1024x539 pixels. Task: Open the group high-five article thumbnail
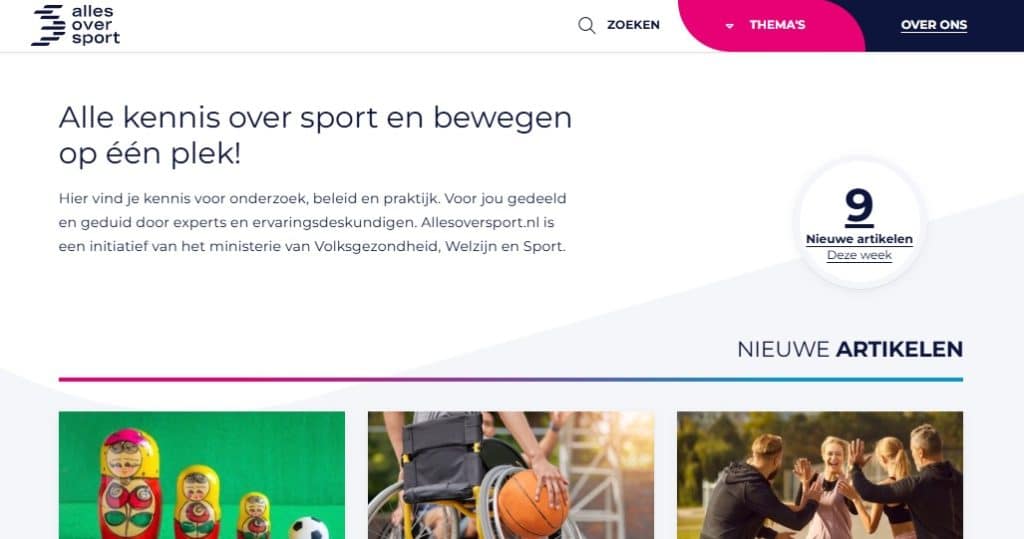820,475
